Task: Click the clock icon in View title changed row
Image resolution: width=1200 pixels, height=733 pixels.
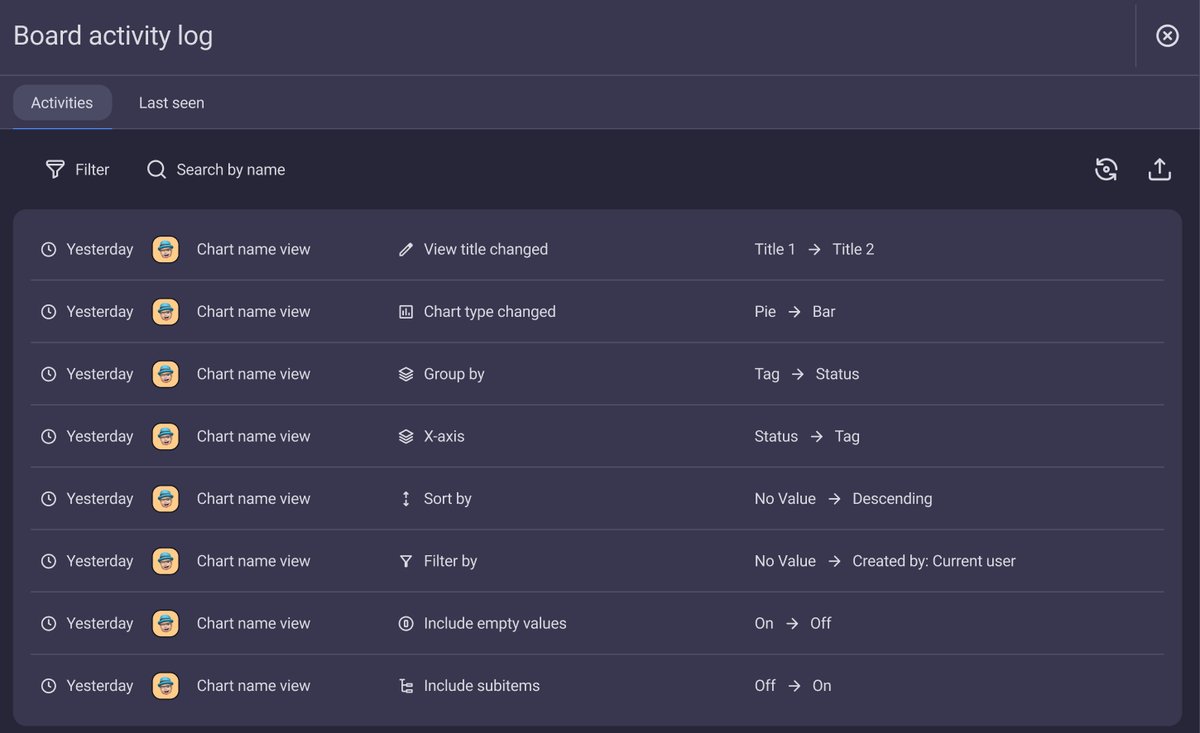Action: [x=48, y=250]
